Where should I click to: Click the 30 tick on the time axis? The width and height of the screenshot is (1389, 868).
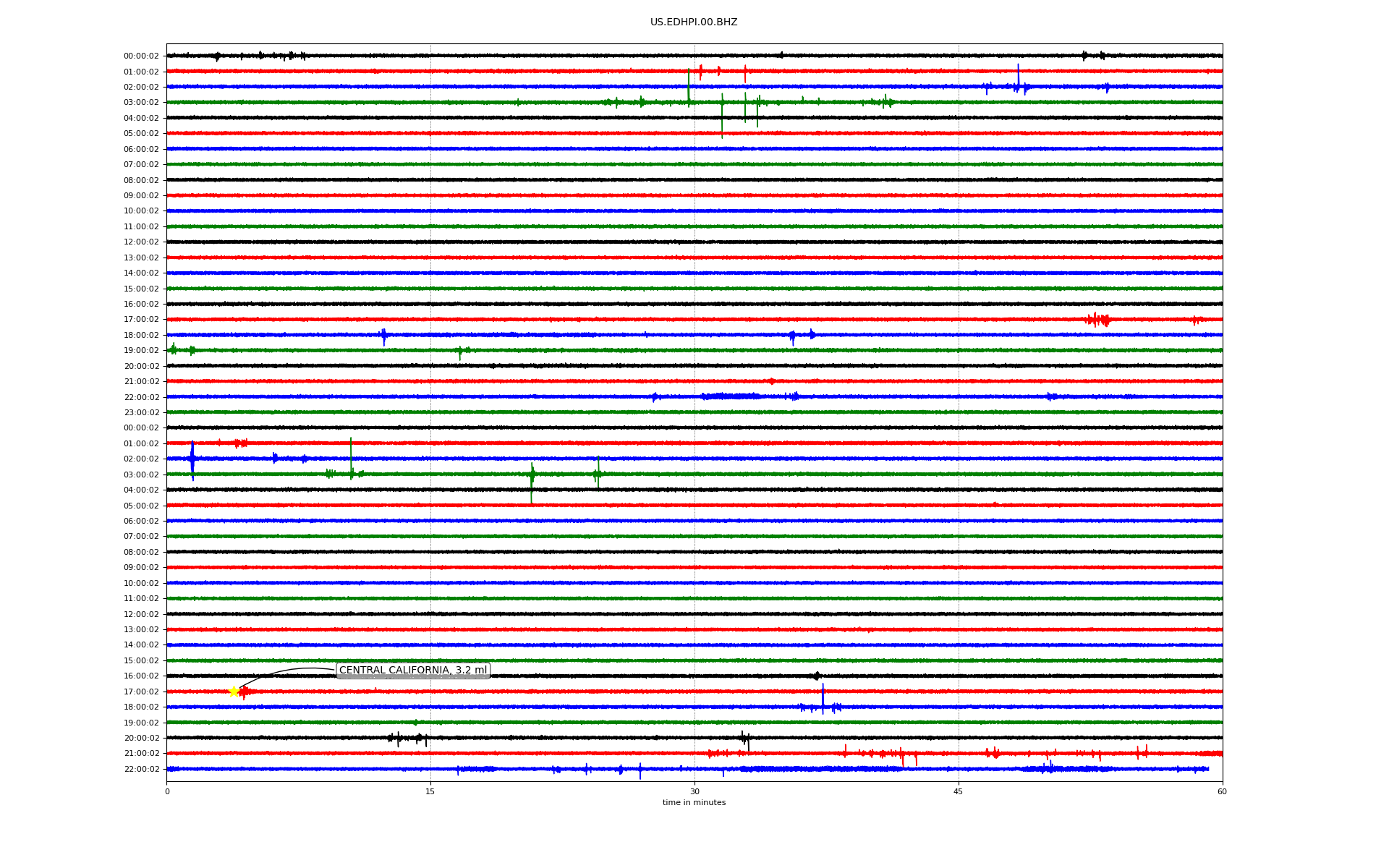[x=694, y=791]
